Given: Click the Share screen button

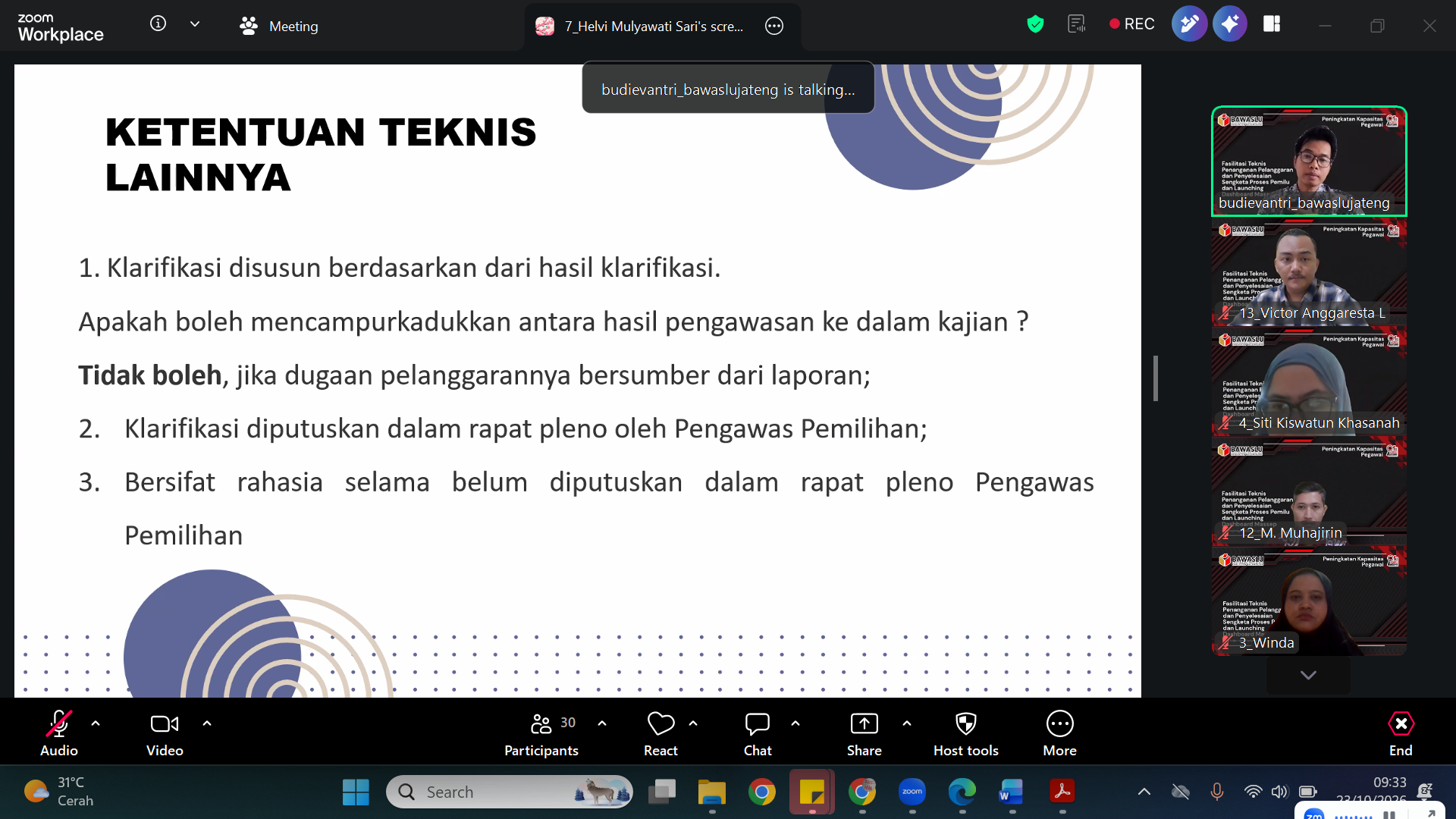Looking at the screenshot, I should pyautogui.click(x=864, y=733).
